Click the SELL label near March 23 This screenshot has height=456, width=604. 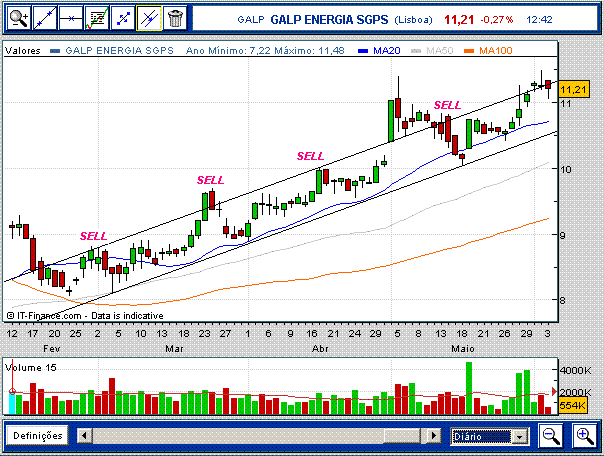(x=210, y=180)
